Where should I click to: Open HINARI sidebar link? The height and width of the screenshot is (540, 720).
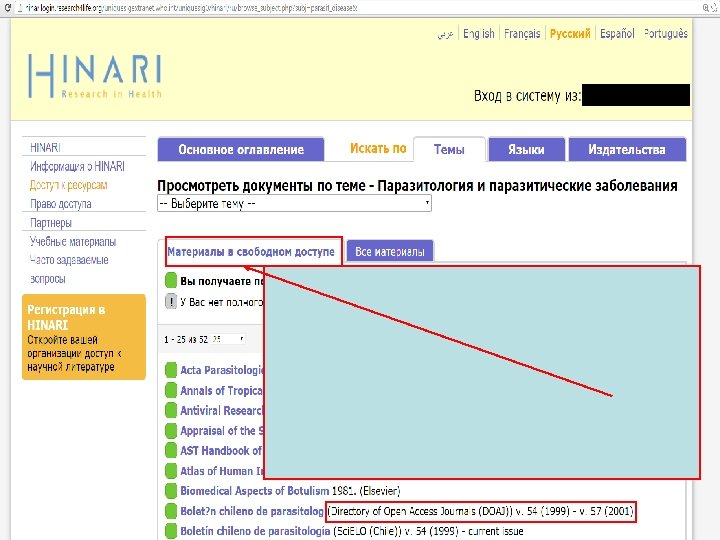tap(45, 147)
